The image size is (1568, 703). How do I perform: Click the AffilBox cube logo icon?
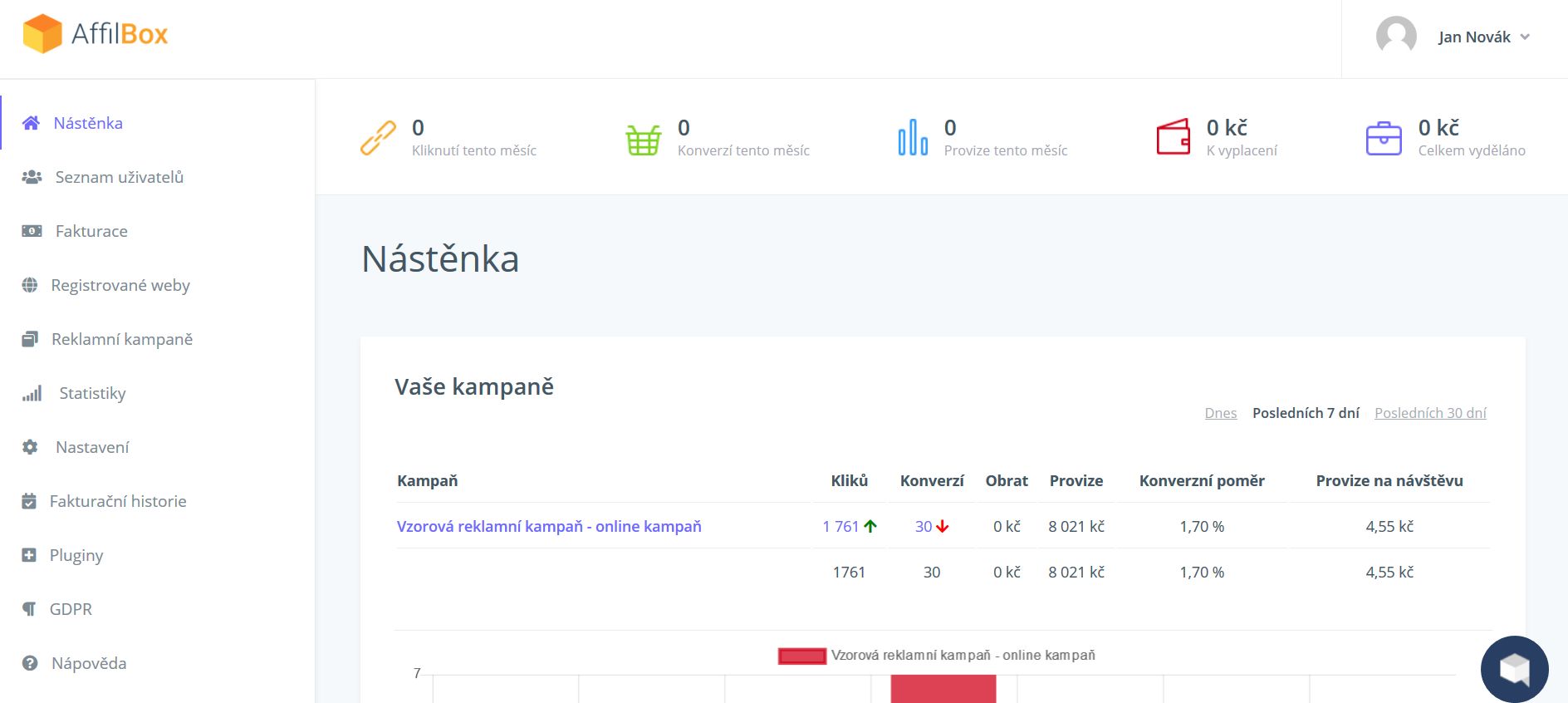42,34
